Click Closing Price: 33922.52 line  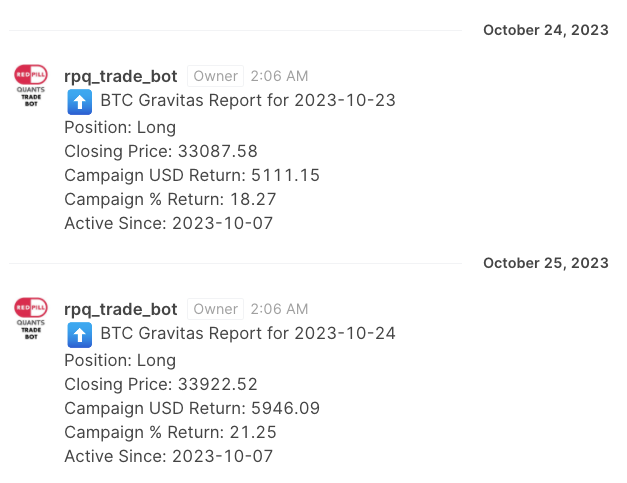click(x=161, y=384)
